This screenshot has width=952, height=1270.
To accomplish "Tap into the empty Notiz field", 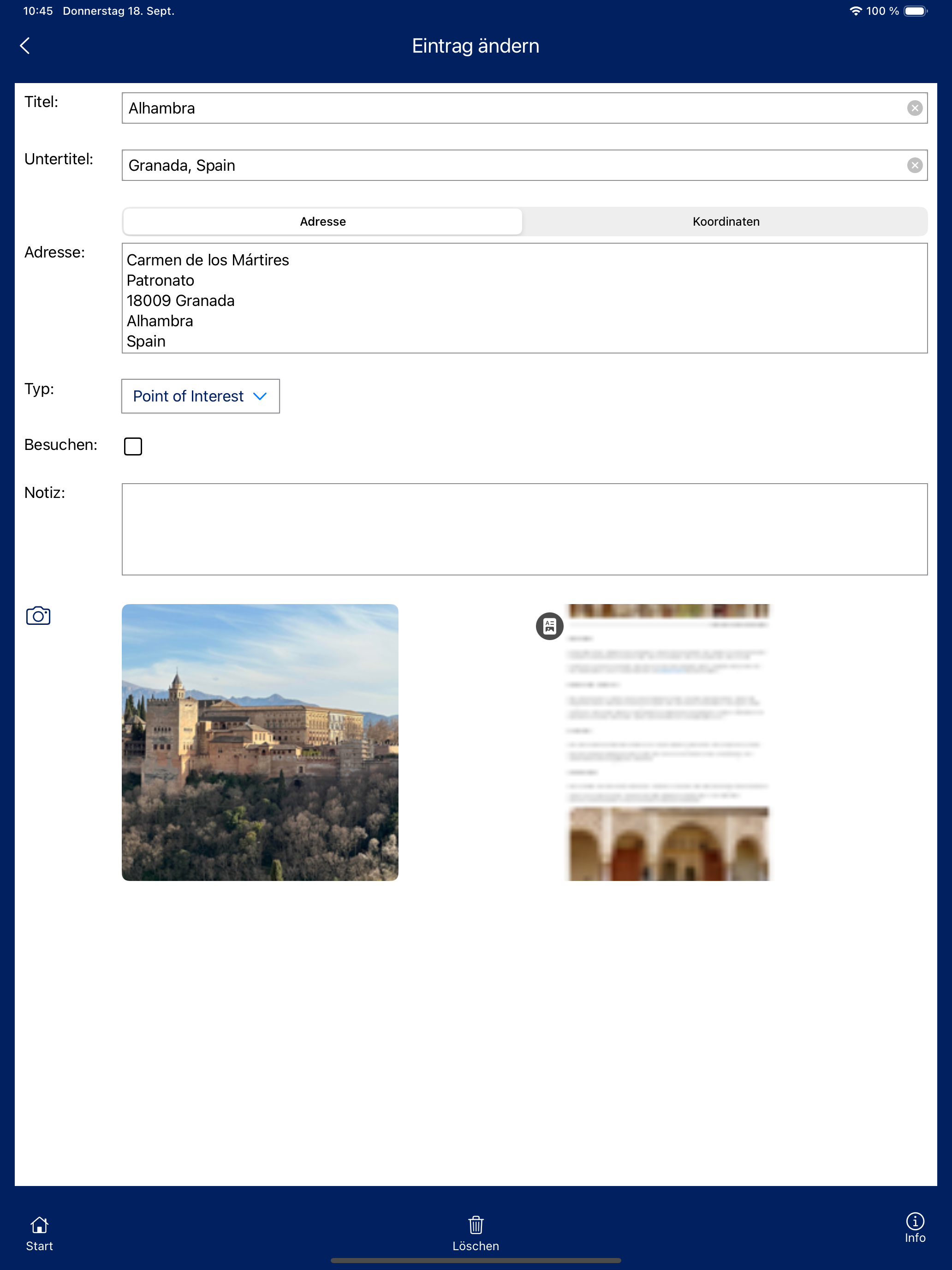I will click(x=524, y=529).
